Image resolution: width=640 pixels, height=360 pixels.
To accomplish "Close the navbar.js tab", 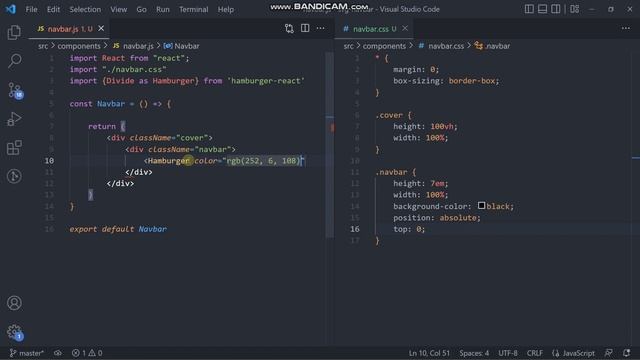I will point(101,28).
